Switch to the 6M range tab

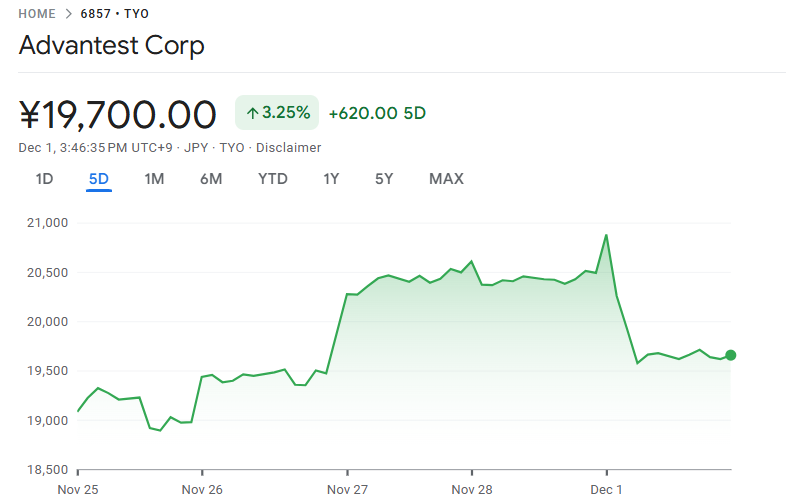[x=210, y=179]
